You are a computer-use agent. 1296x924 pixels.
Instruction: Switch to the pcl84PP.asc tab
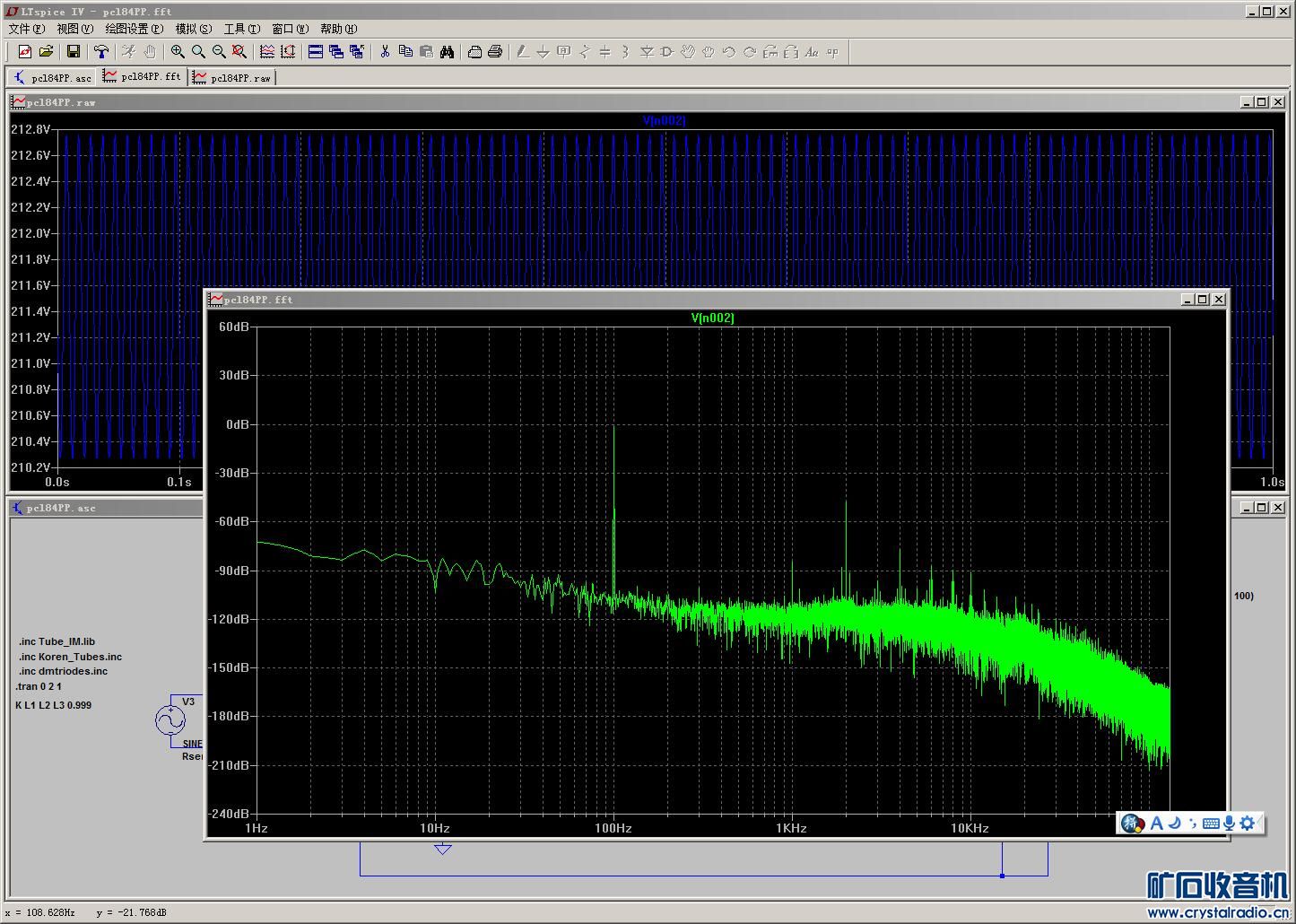(52, 78)
